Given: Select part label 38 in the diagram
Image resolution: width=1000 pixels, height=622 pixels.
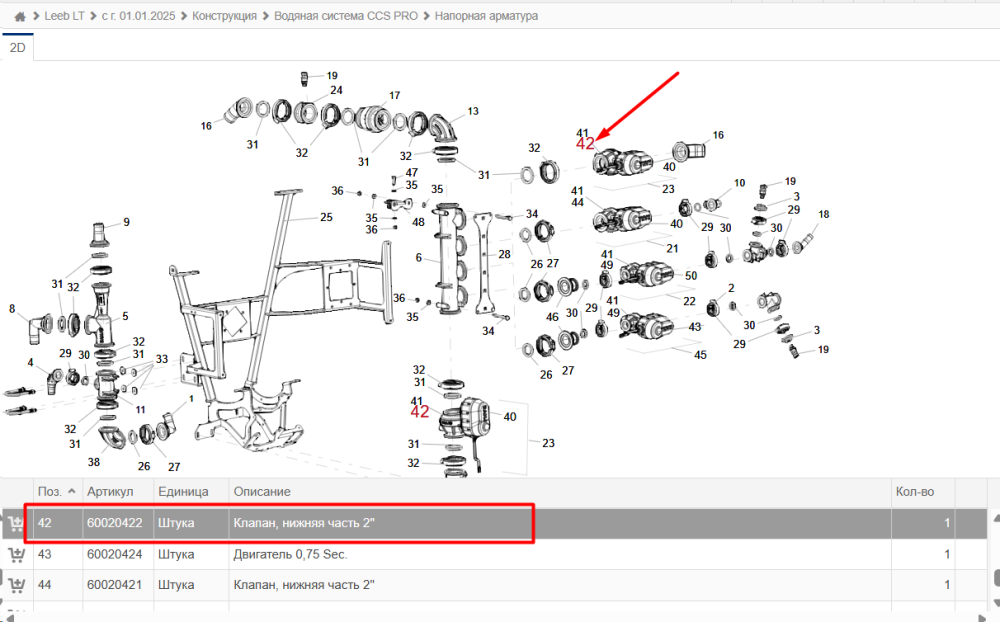Looking at the screenshot, I should 94,463.
